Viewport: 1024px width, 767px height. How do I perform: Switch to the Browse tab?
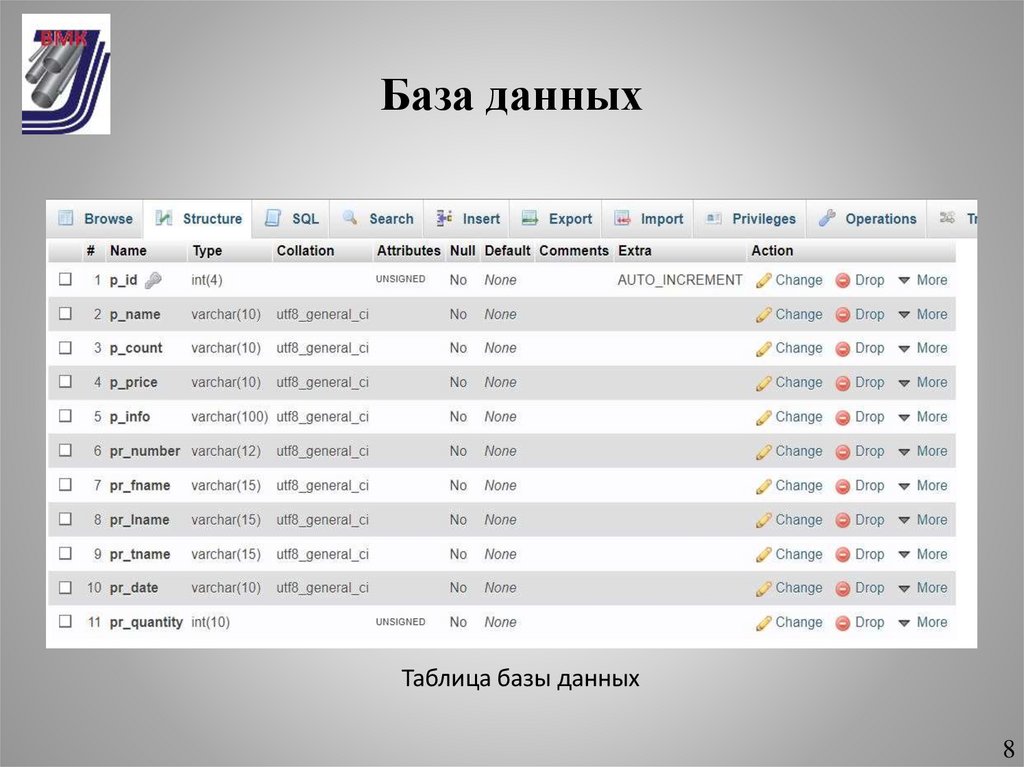(93, 218)
